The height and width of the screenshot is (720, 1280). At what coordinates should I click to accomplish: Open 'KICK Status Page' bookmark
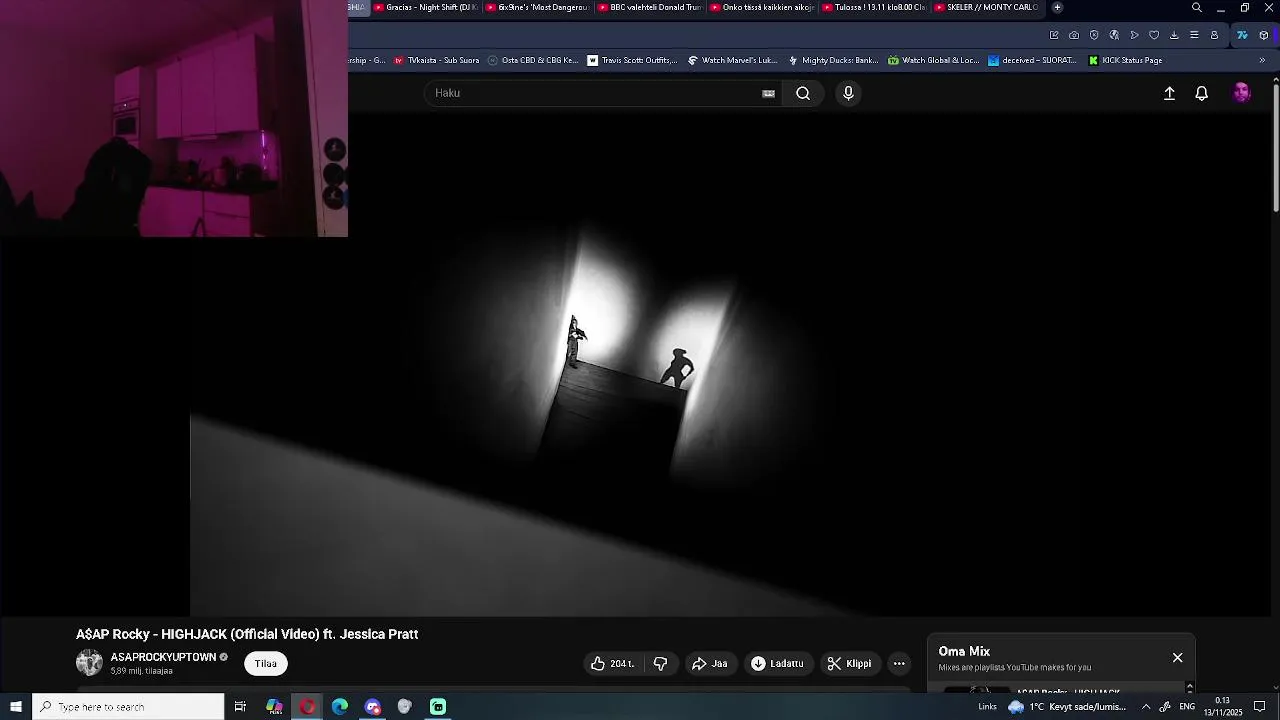[x=1125, y=60]
